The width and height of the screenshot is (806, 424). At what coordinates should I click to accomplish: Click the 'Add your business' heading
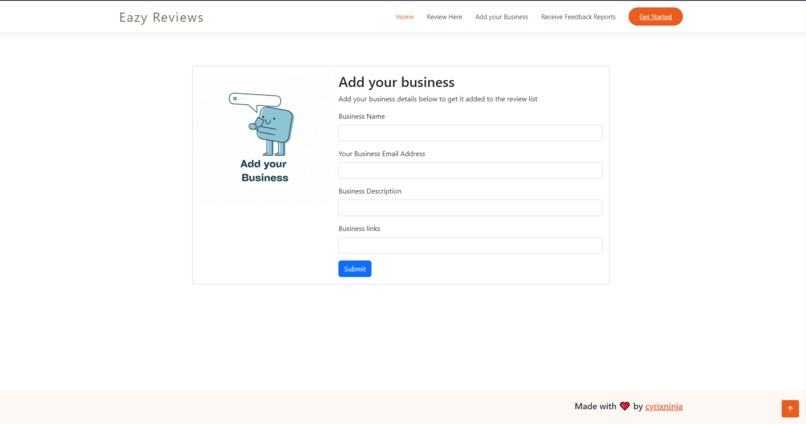pyautogui.click(x=396, y=82)
